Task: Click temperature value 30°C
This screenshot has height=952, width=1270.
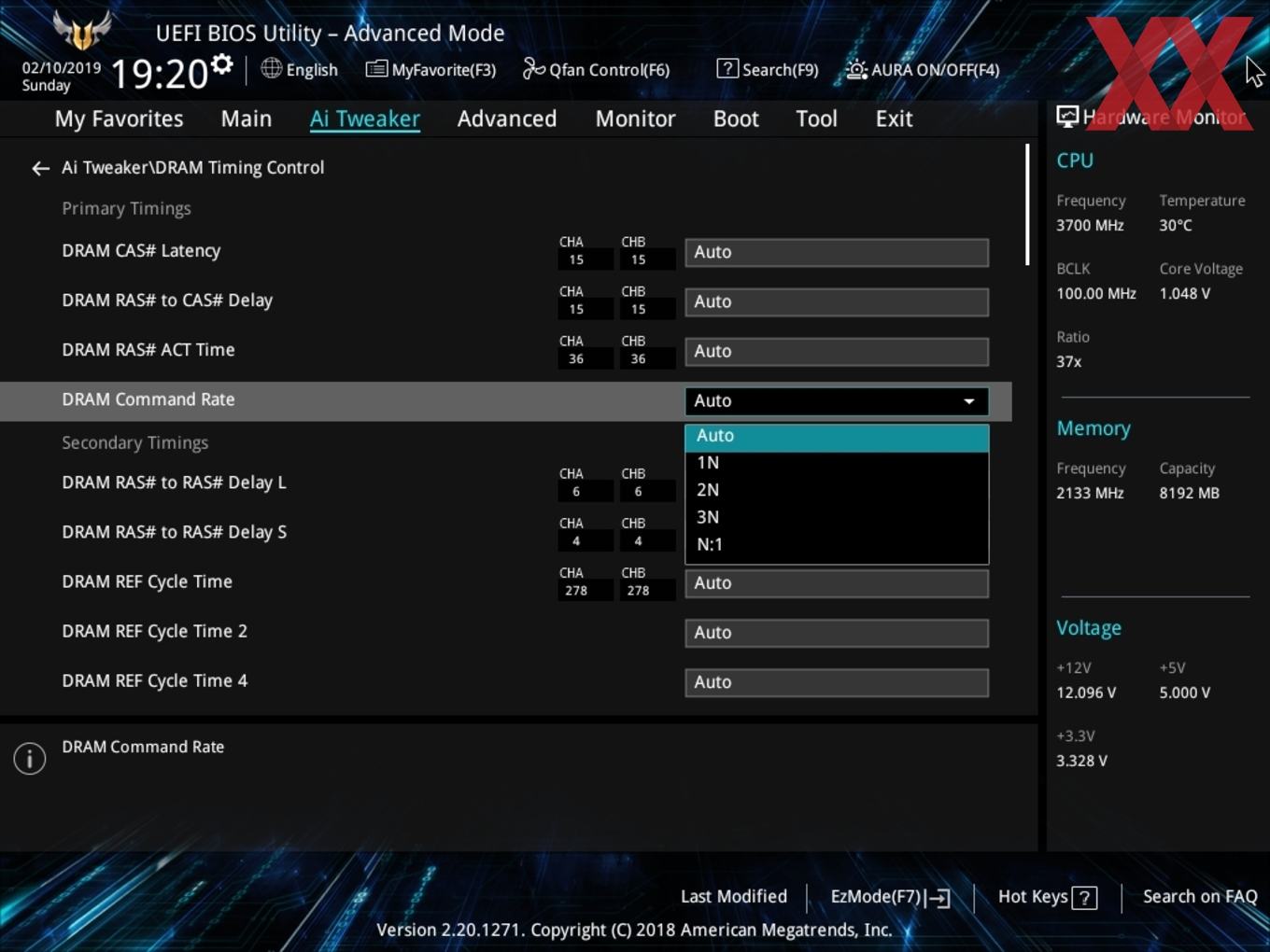Action: coord(1176,226)
